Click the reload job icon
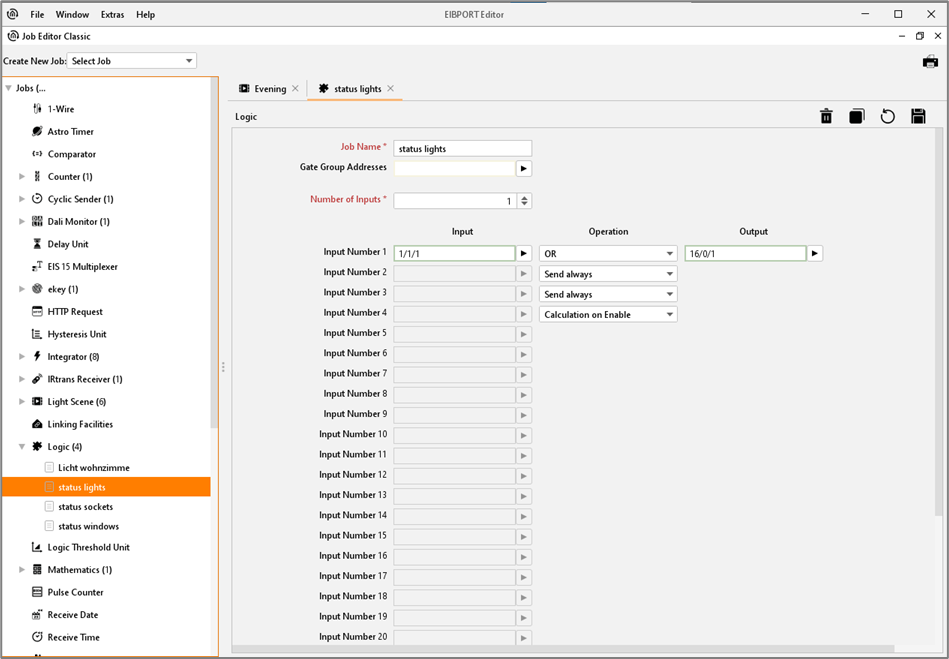 tap(887, 117)
